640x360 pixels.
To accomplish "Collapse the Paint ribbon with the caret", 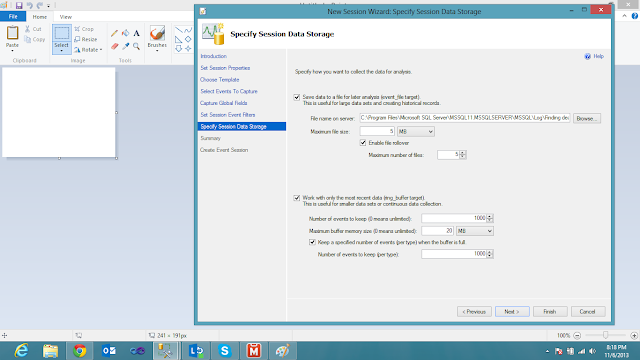I will tap(624, 16).
